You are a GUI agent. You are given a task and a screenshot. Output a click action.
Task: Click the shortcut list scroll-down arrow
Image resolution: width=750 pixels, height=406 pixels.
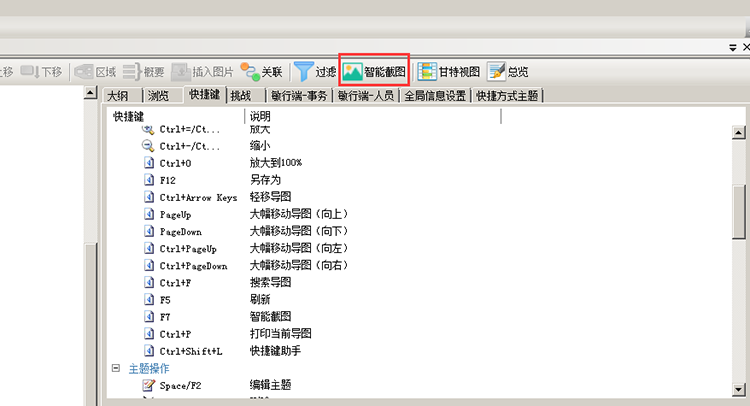click(x=739, y=390)
